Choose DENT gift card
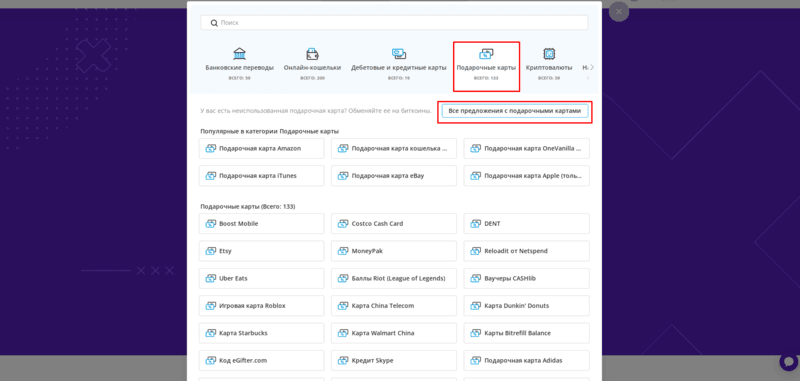Screen dimensions: 800x381 [x=527, y=223]
